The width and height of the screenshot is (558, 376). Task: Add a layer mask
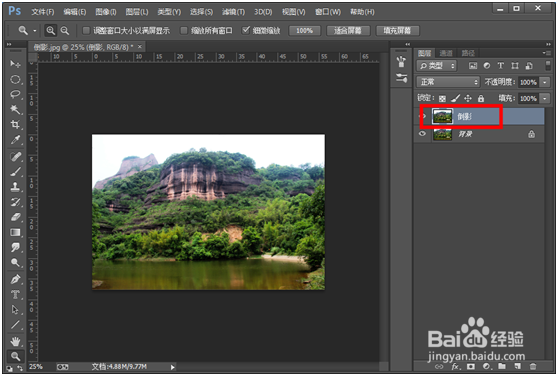point(471,366)
